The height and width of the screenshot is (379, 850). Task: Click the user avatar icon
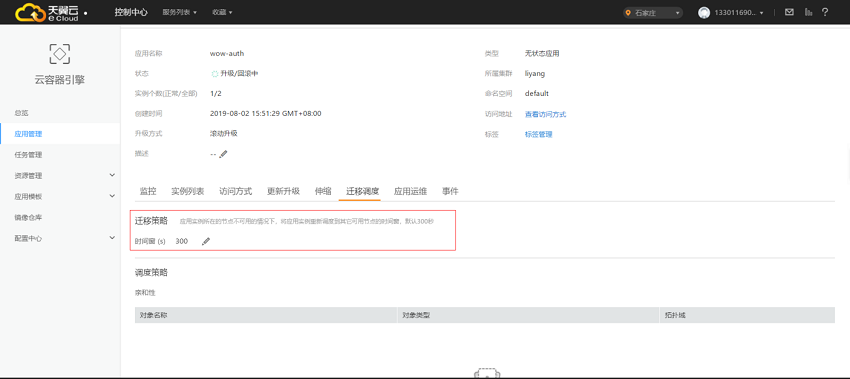[x=704, y=12]
